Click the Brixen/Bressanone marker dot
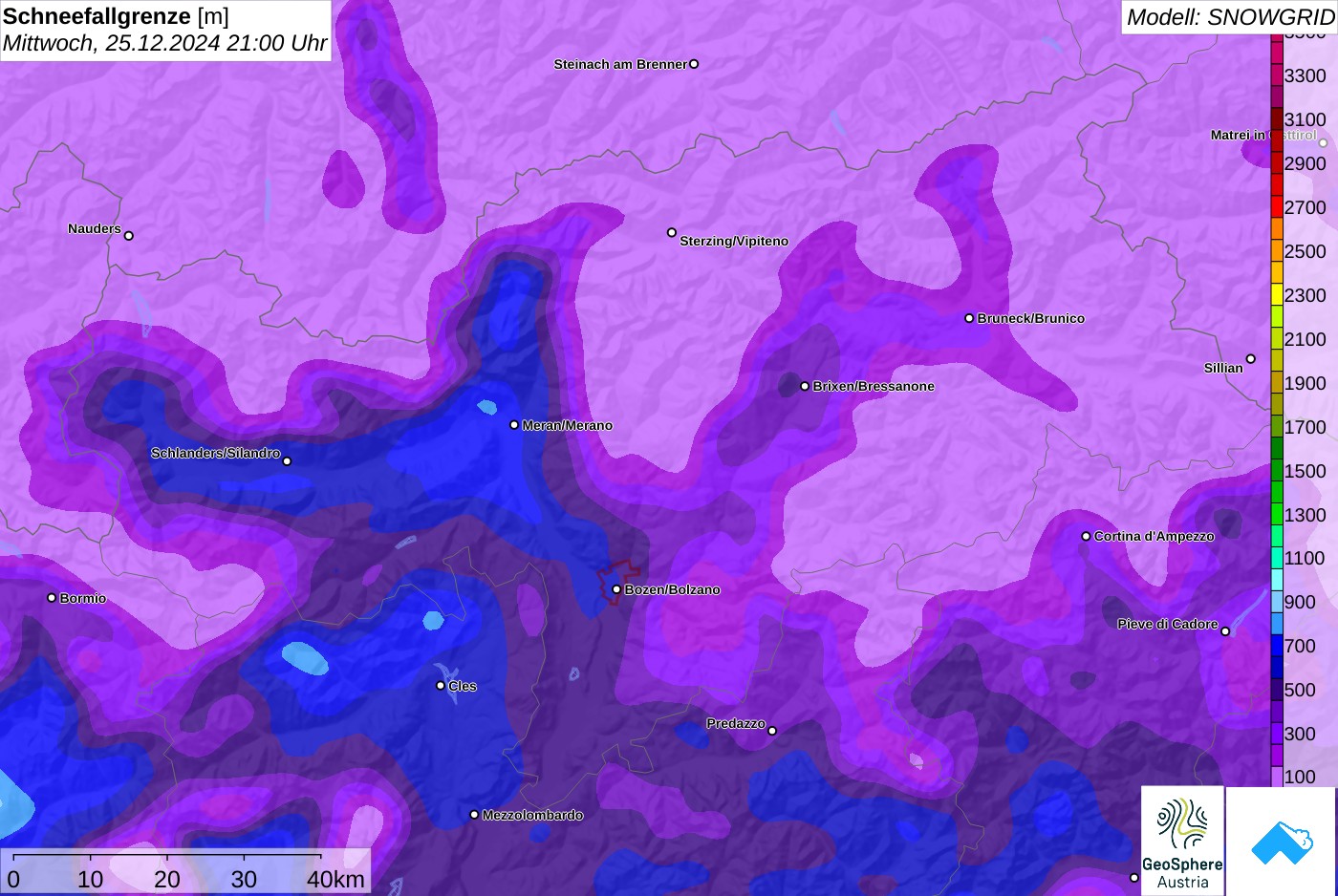 point(805,386)
